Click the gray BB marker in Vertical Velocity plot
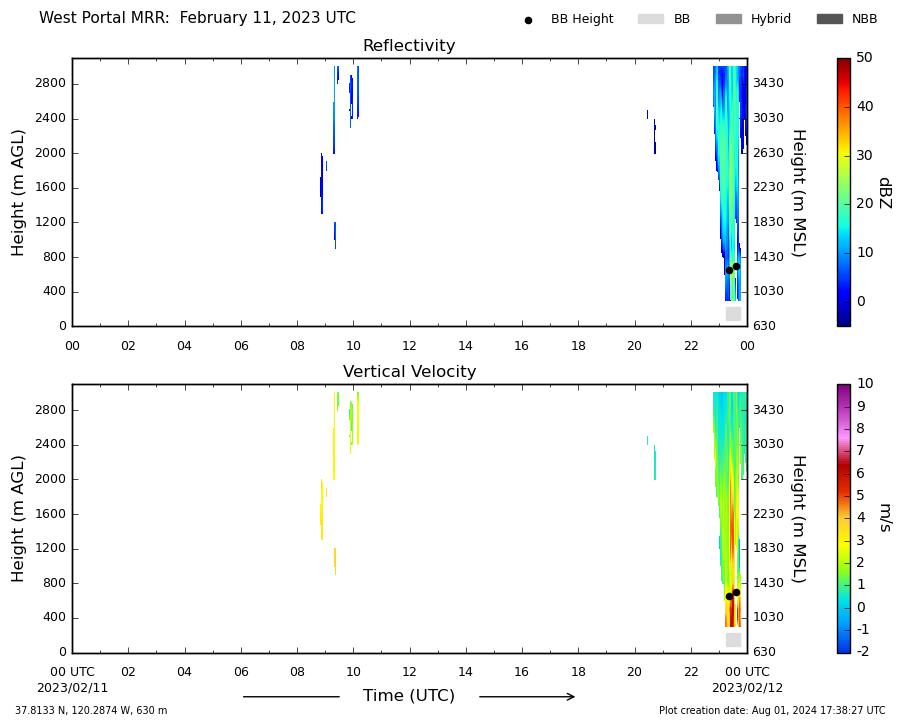 pyautogui.click(x=734, y=639)
